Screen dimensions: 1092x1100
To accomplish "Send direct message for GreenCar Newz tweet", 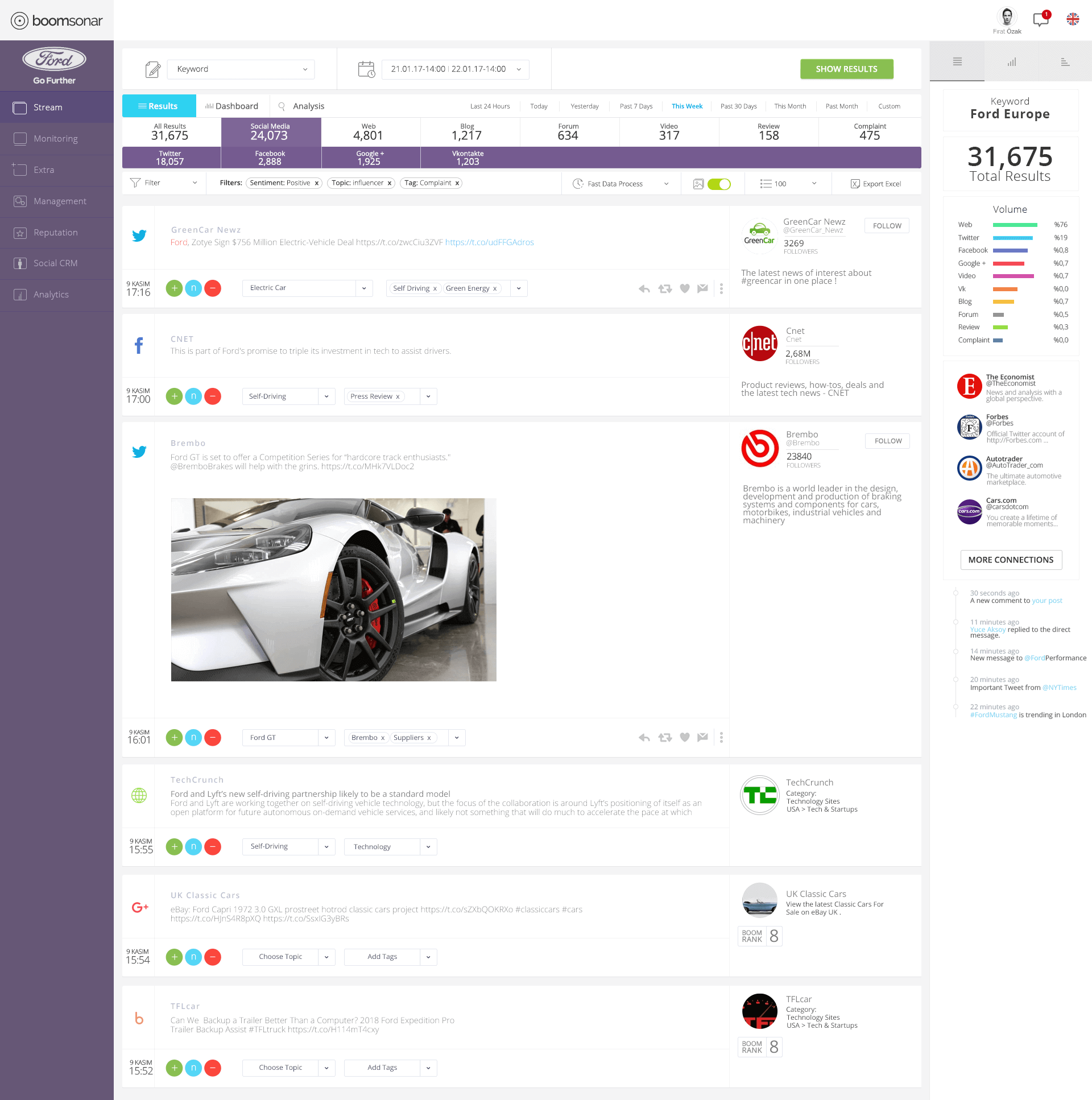I will [x=702, y=289].
